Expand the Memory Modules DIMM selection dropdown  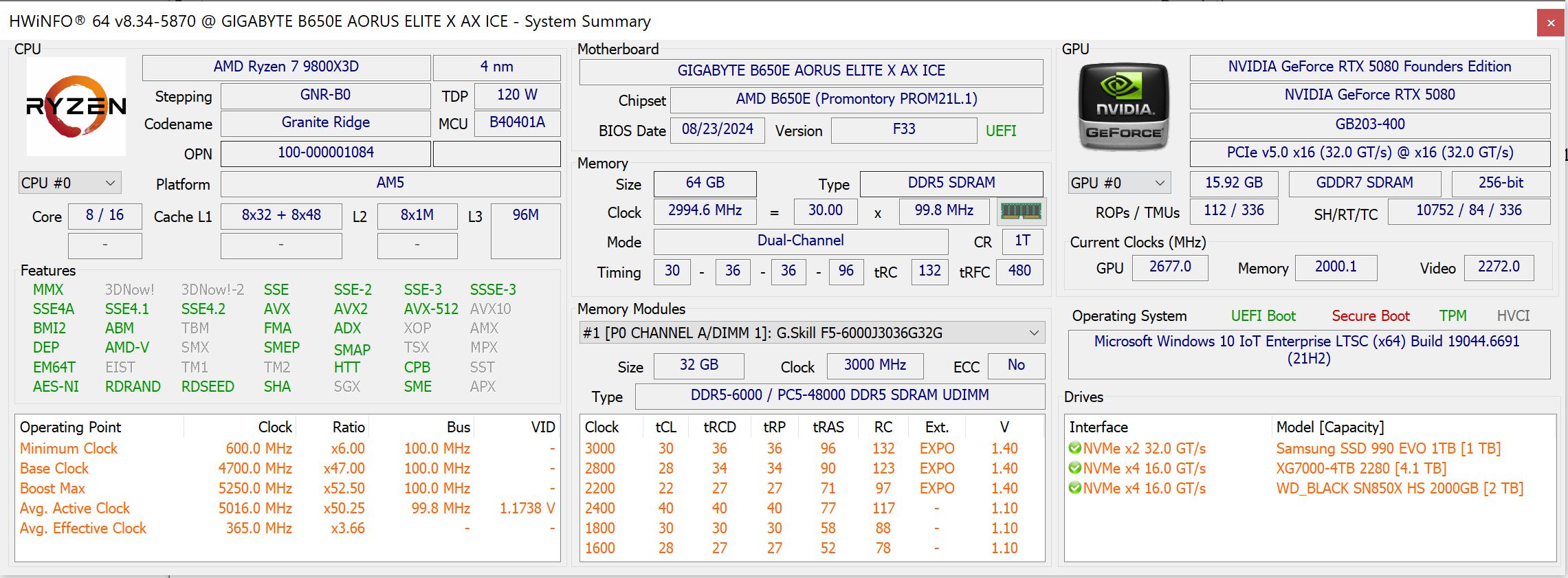coord(811,333)
